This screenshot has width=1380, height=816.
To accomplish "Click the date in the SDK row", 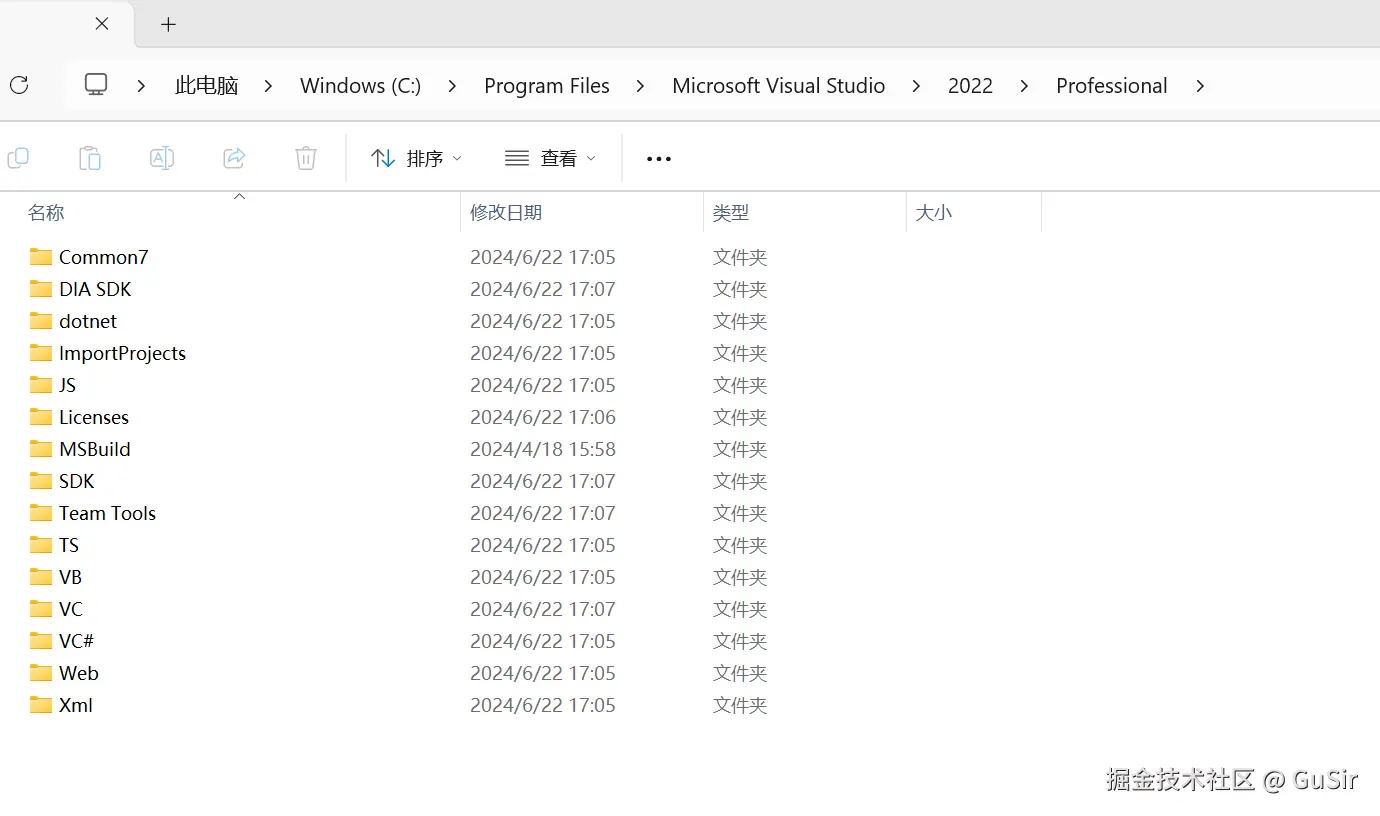I will [x=543, y=481].
